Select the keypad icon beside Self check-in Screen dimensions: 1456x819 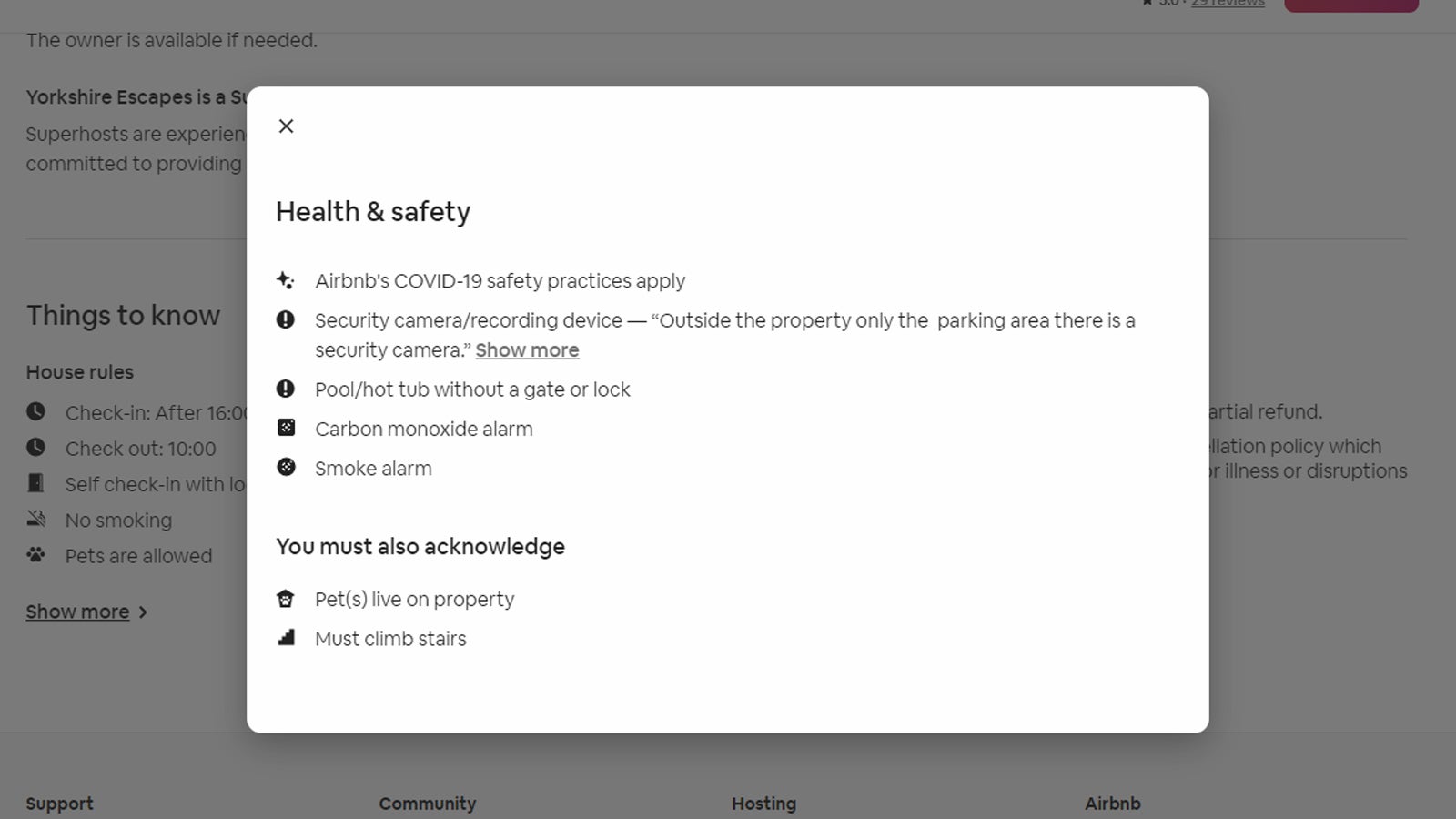pyautogui.click(x=35, y=483)
